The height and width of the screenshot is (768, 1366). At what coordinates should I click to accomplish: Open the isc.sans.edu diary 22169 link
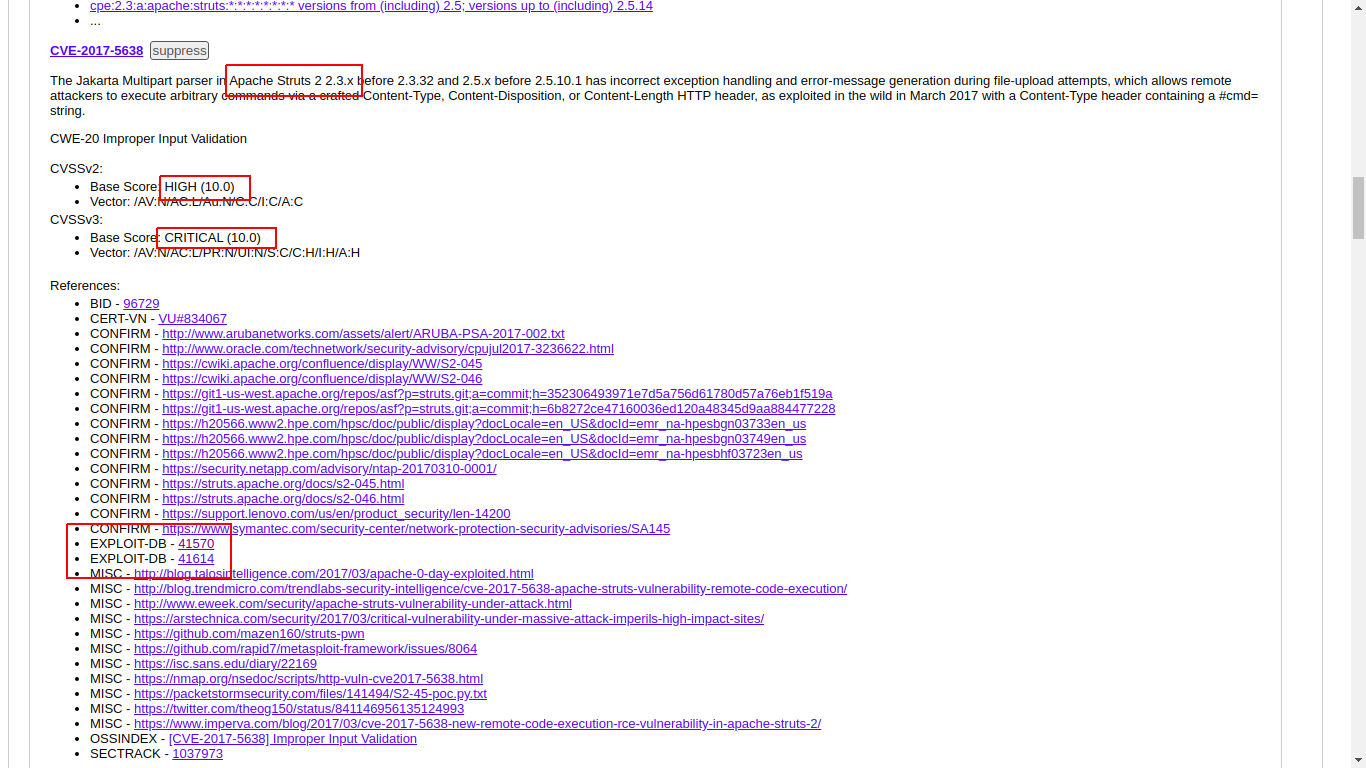click(225, 664)
